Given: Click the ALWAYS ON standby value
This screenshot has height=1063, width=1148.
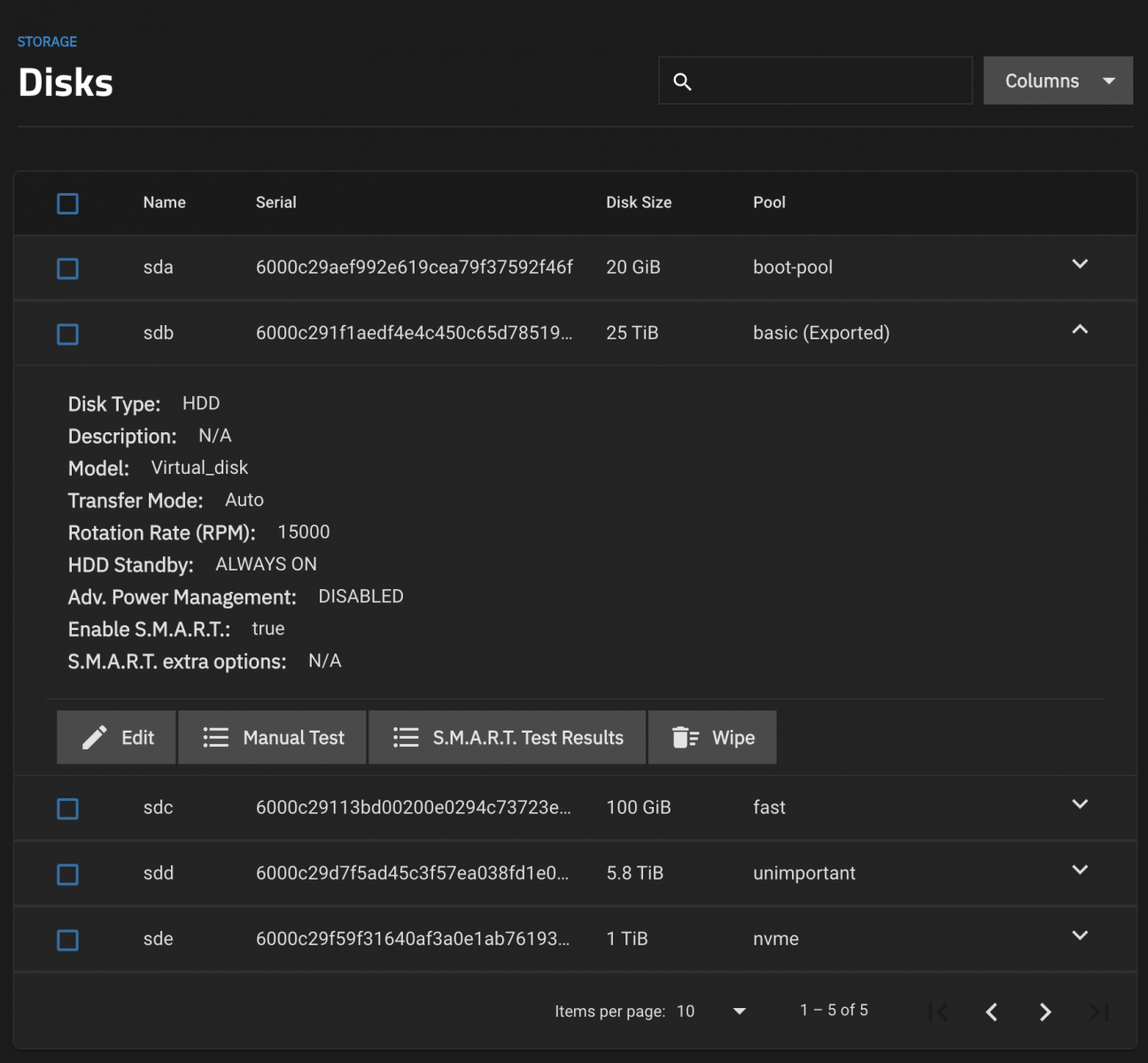Looking at the screenshot, I should click(267, 564).
